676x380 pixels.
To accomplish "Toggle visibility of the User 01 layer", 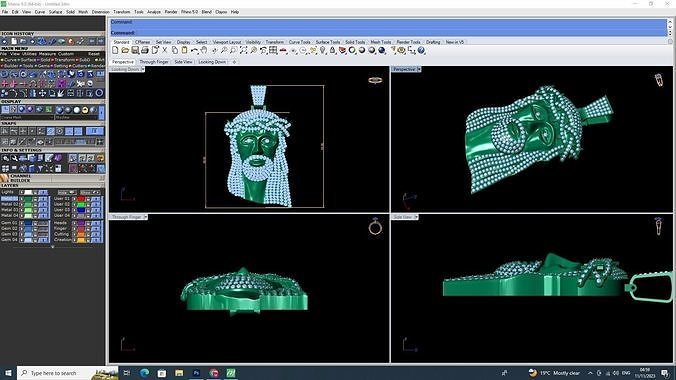I will [x=74, y=199].
